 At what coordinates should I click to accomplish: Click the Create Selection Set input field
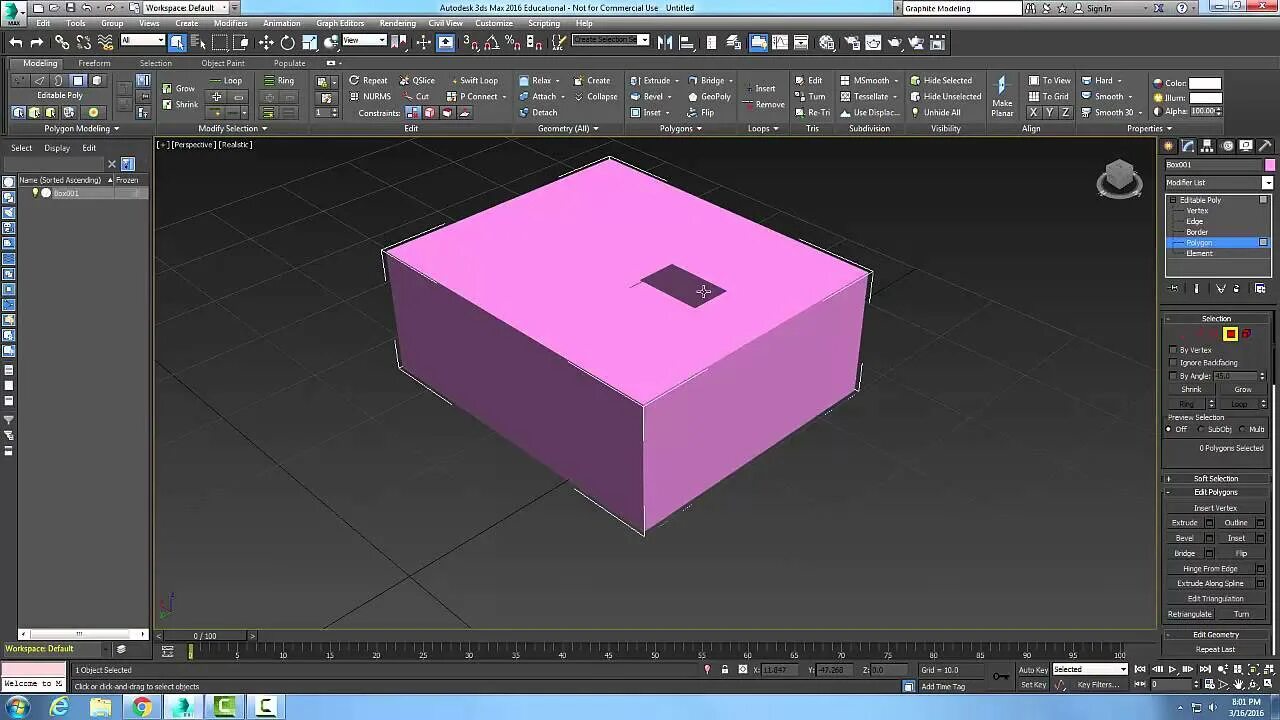pos(606,41)
